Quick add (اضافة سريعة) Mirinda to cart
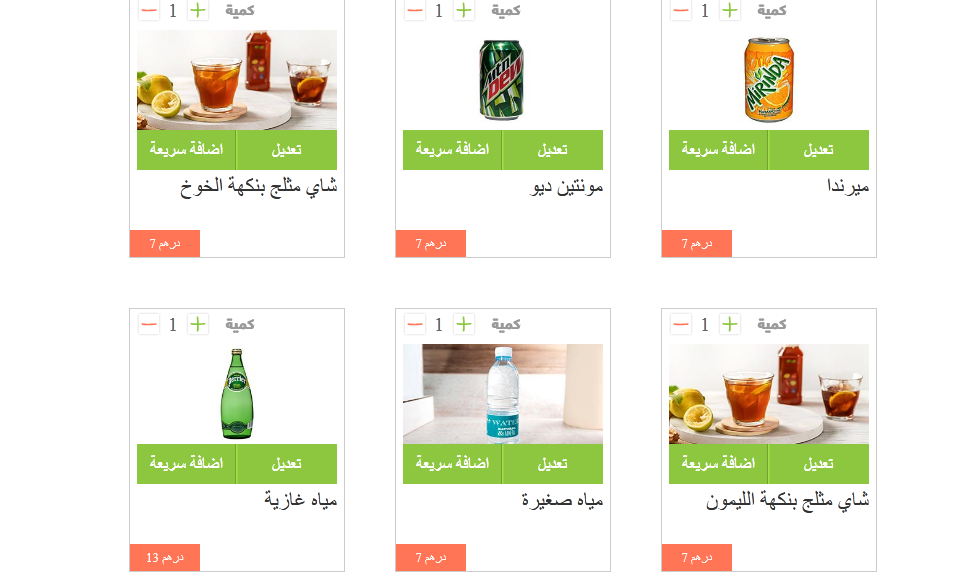The height and width of the screenshot is (586, 955). (718, 150)
